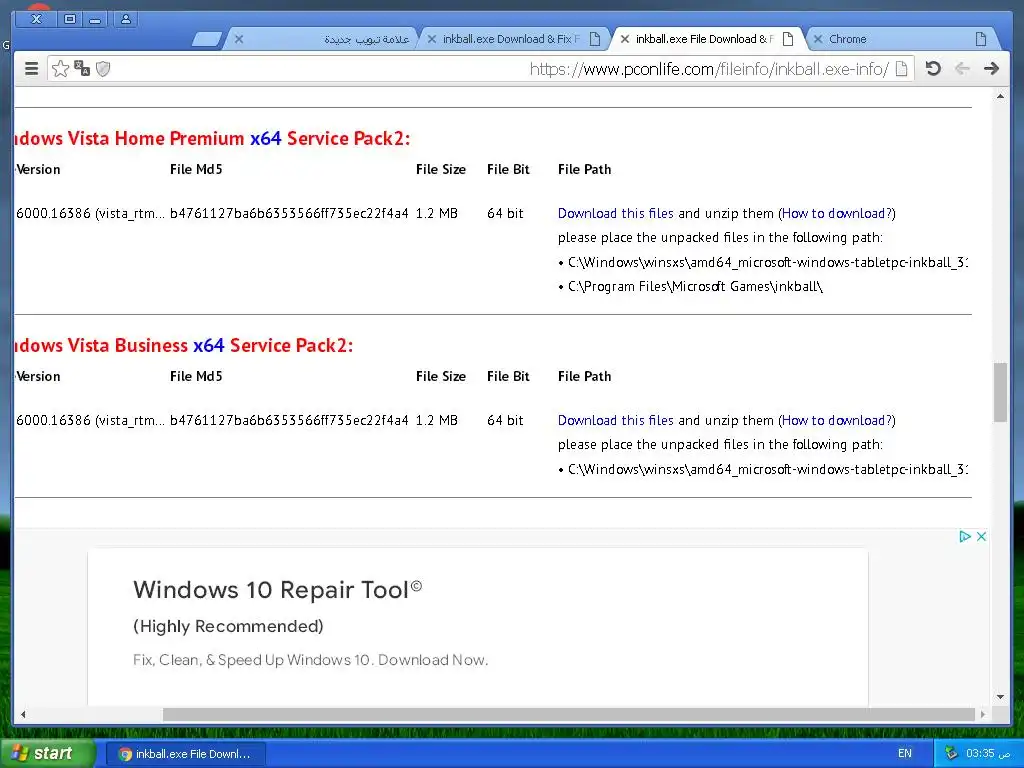
Task: Close the Chrome tab
Action: point(818,39)
